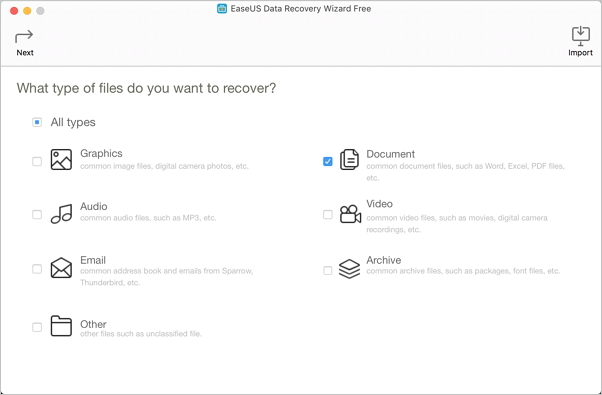
Task: Click the Archive label text
Action: (384, 260)
